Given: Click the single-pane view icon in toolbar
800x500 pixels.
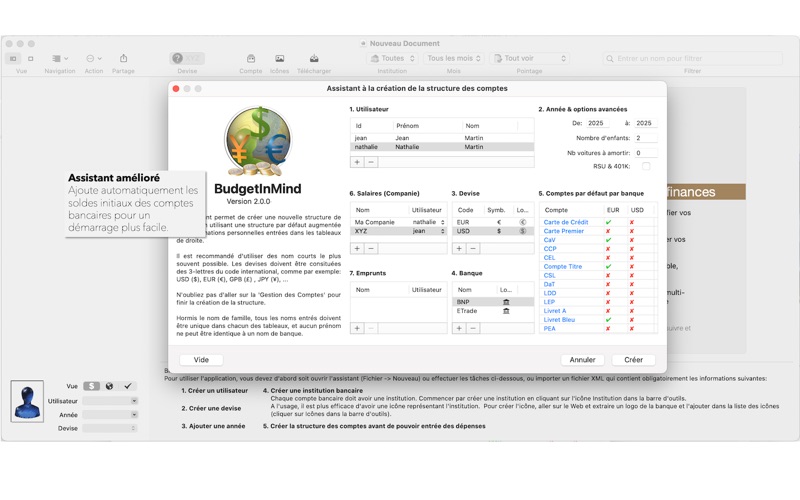Looking at the screenshot, I should coord(31,59).
